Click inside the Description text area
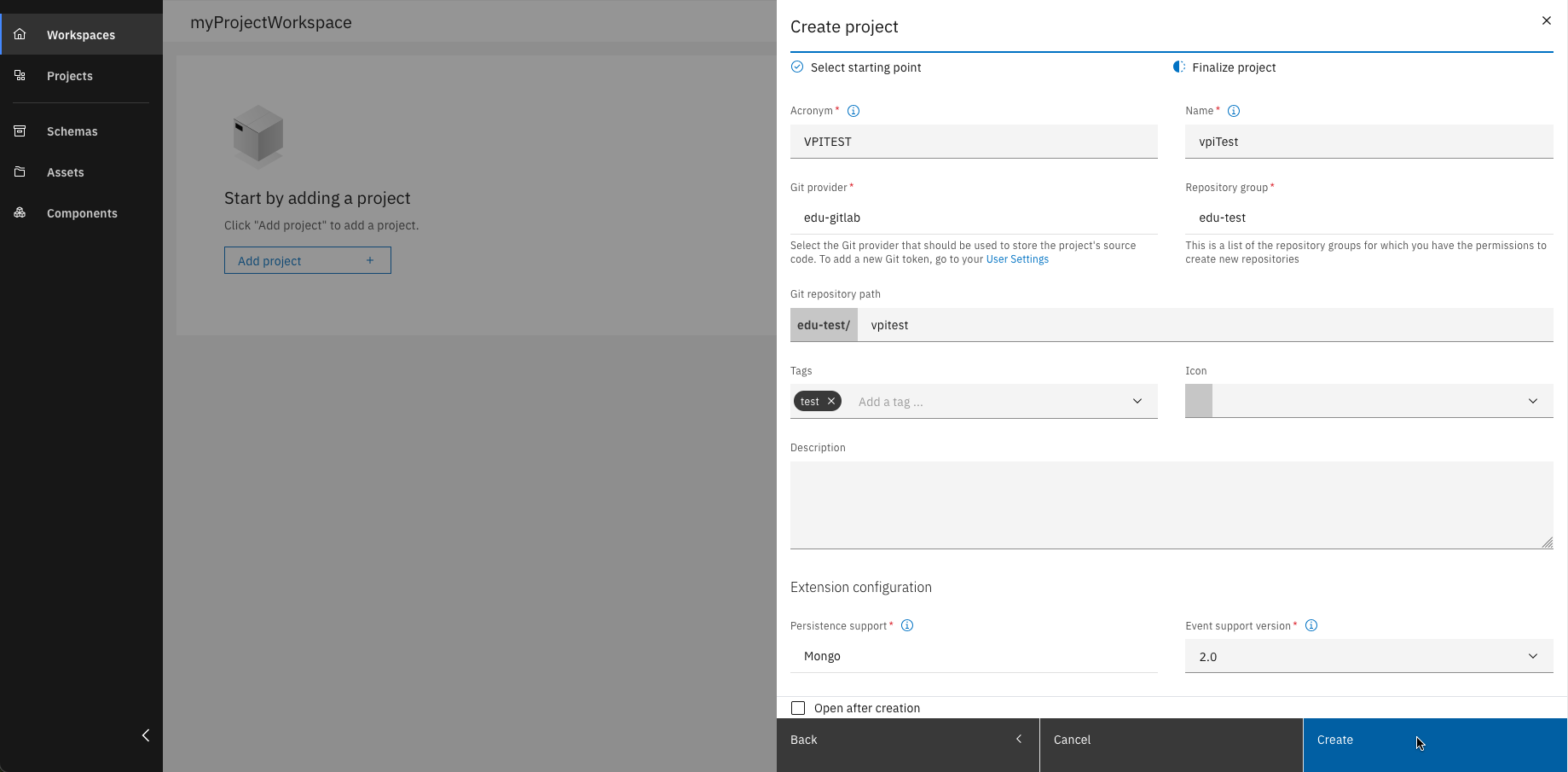The image size is (1568, 772). (x=1172, y=505)
